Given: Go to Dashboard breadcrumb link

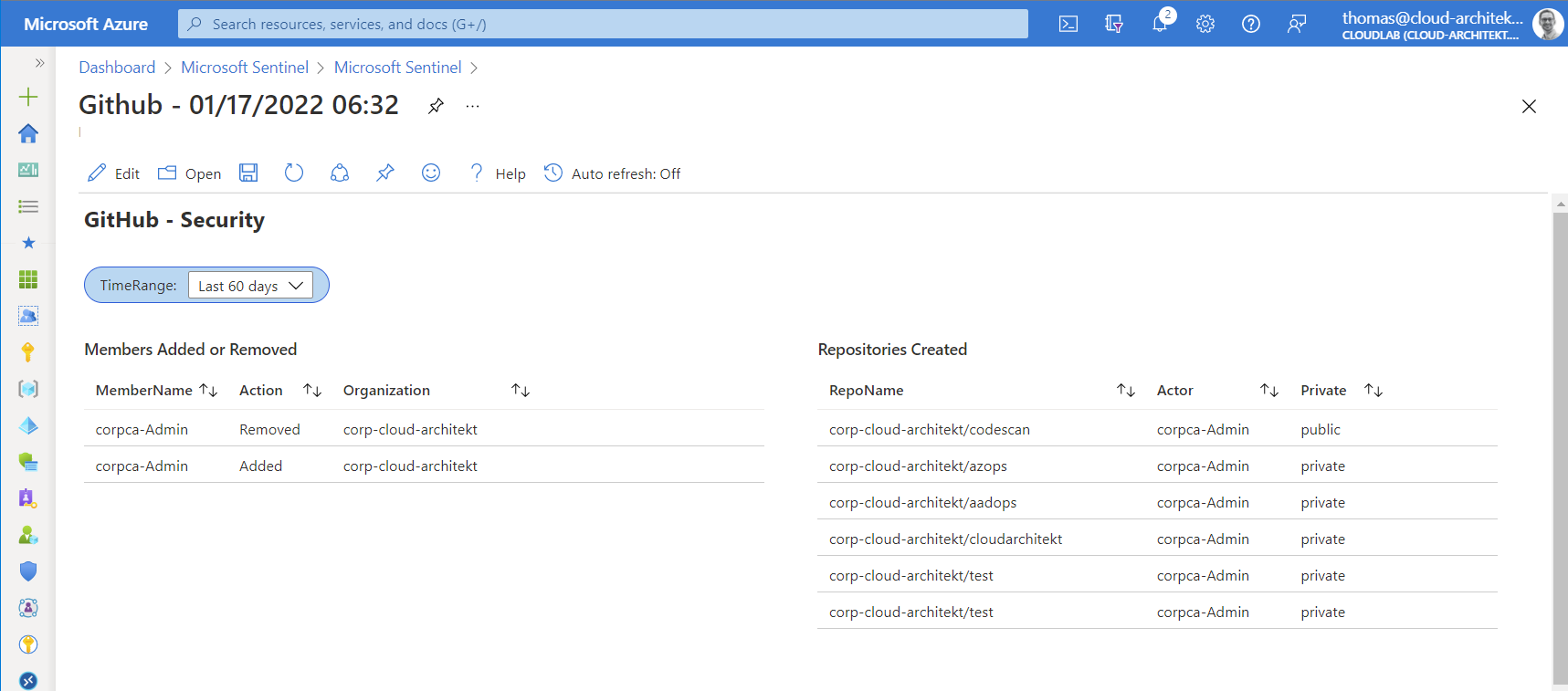Looking at the screenshot, I should pyautogui.click(x=117, y=68).
